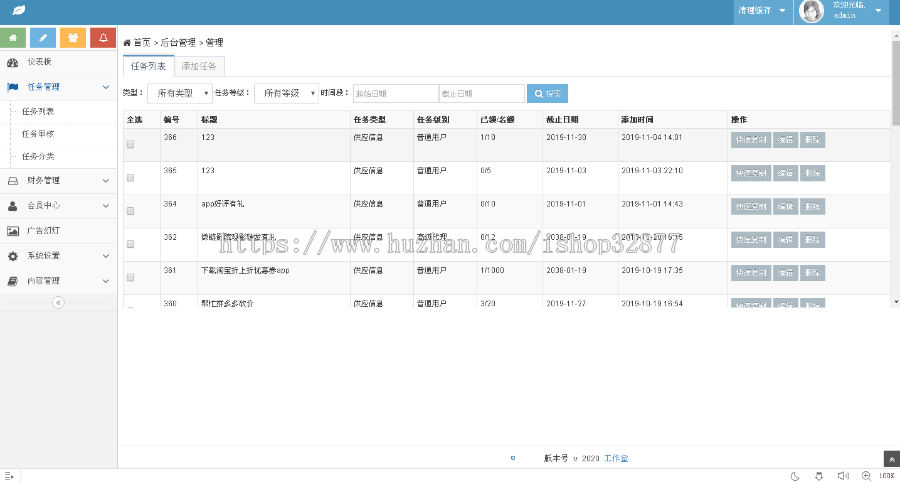Image resolution: width=900 pixels, height=482 pixels.
Task: Open 任务分类 in the sidebar submenu
Action: click(x=38, y=157)
